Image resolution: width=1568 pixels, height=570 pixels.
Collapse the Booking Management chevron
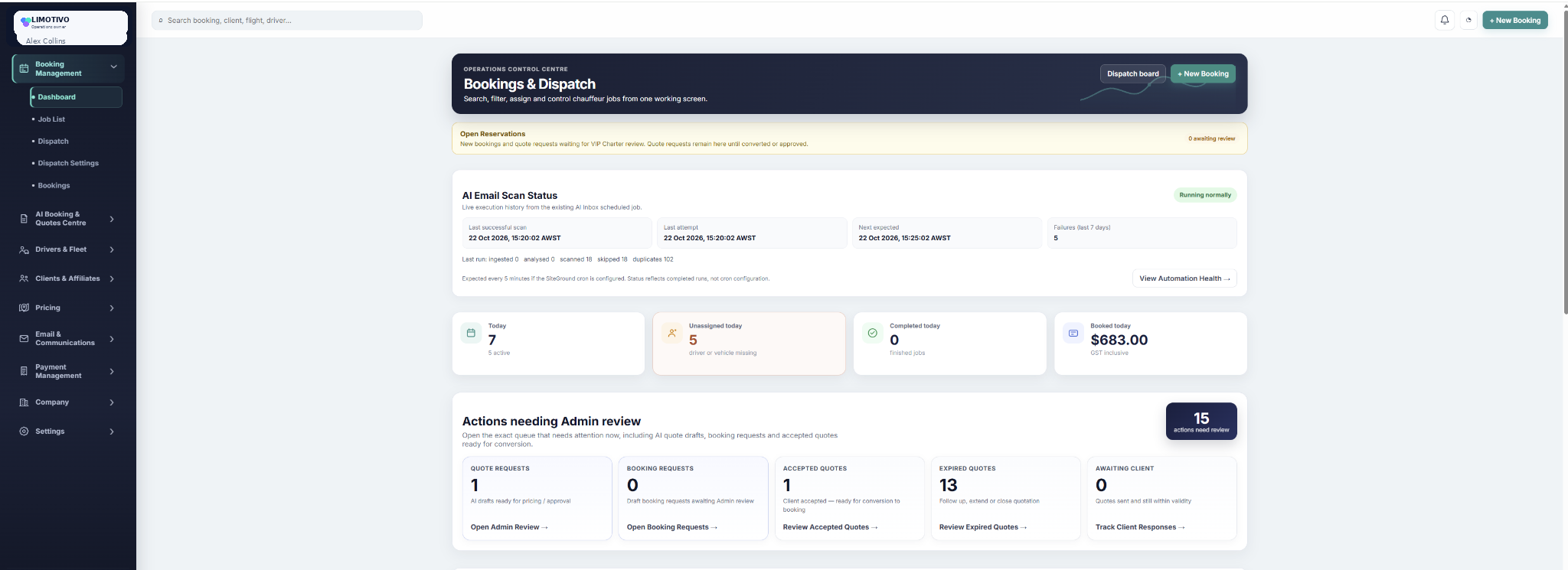[113, 67]
